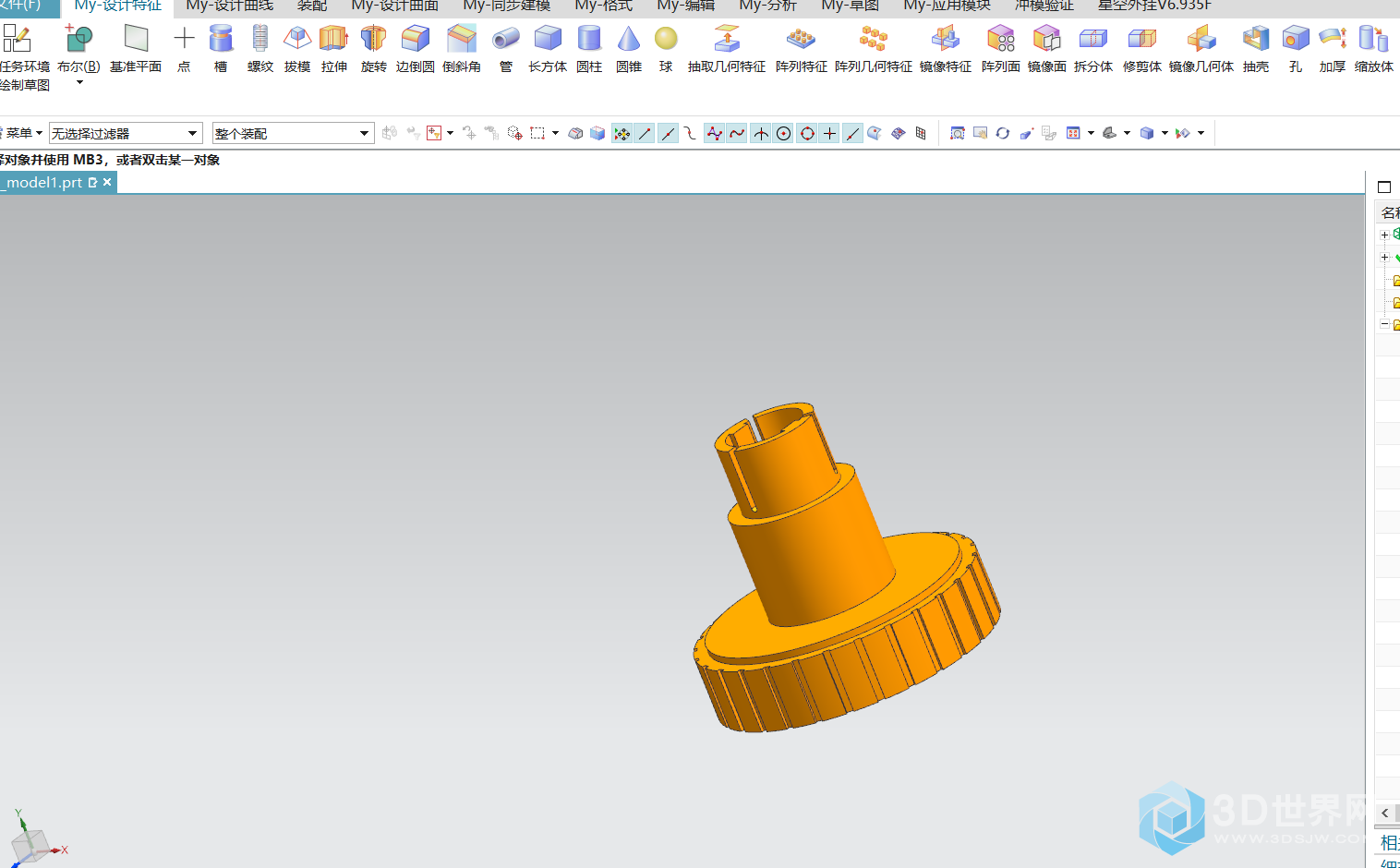Viewport: 1400px width, 868px height.
Task: Open the 镜像面 mirror face tool
Action: coord(1047,49)
